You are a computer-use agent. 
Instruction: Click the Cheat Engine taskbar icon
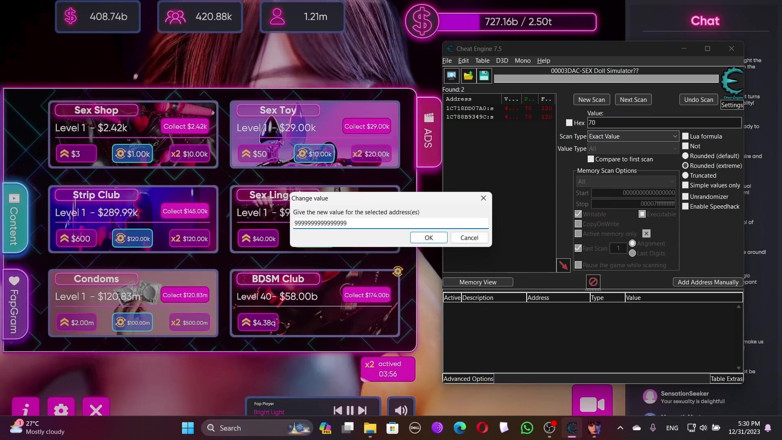coord(572,428)
